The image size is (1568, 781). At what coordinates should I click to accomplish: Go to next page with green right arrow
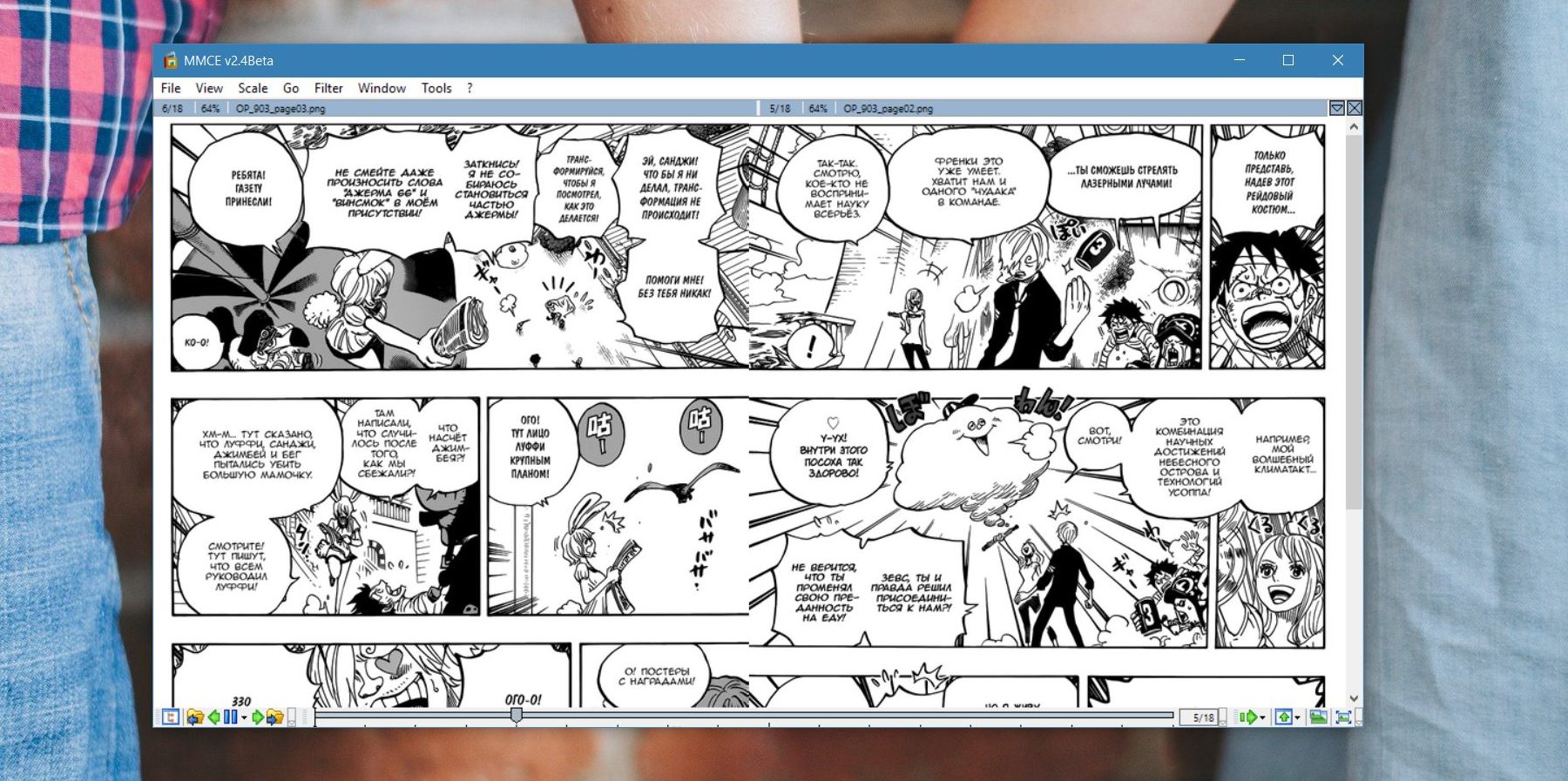point(258,717)
